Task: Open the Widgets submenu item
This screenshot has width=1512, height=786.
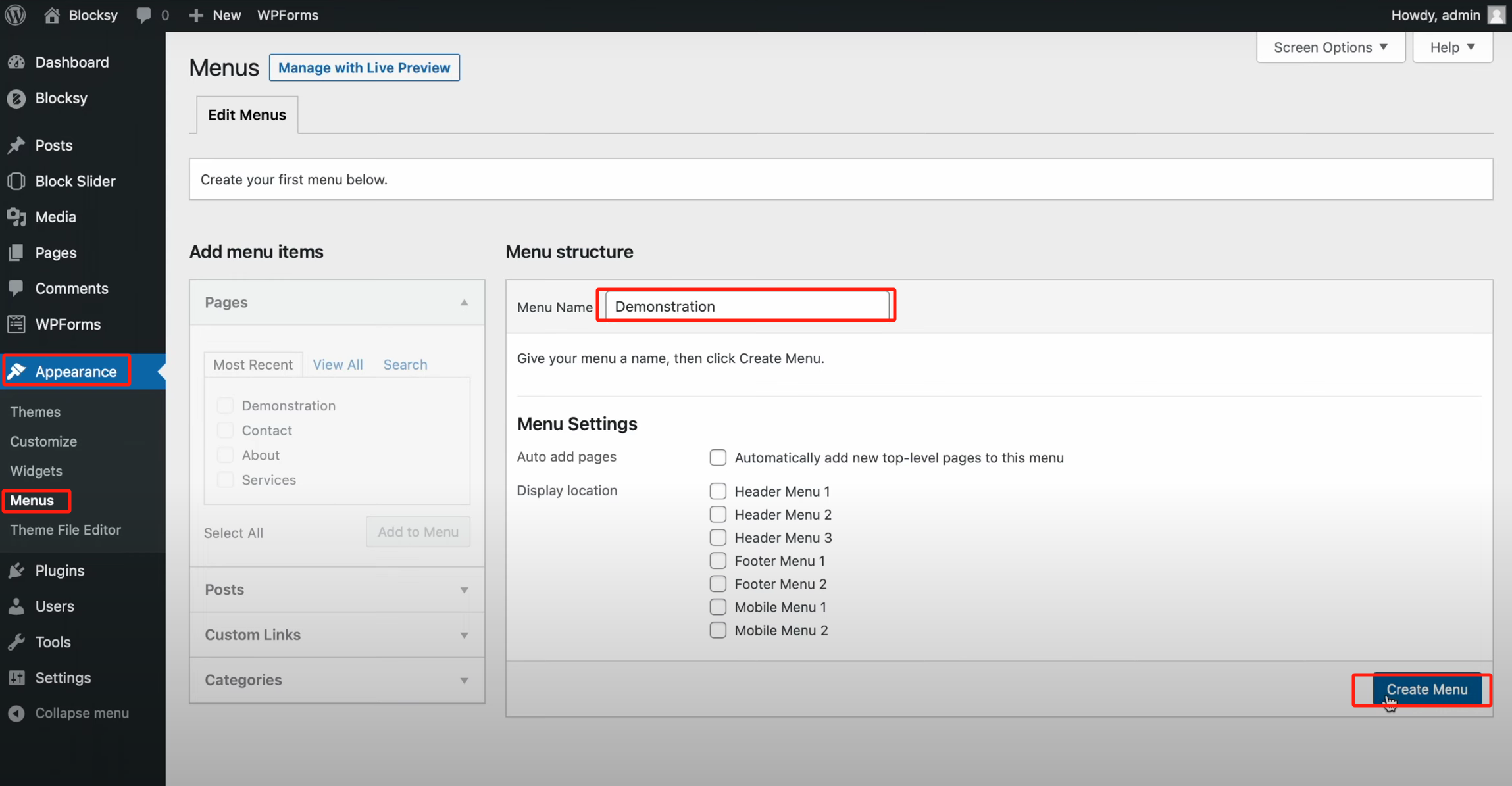Action: (x=36, y=471)
